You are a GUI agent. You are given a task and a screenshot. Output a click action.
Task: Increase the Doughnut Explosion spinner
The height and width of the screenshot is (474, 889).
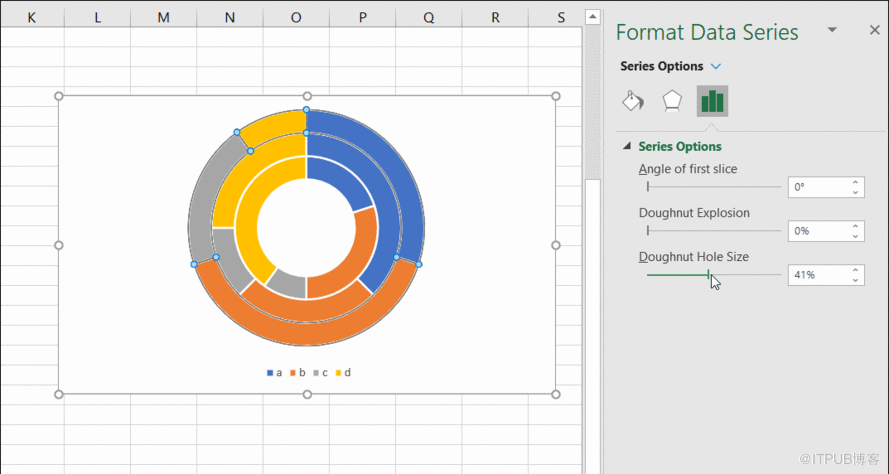click(856, 226)
